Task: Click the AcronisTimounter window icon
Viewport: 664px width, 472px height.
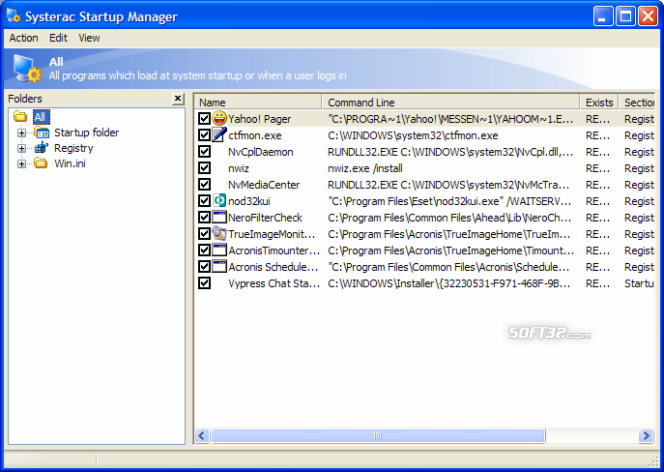Action: (x=219, y=250)
